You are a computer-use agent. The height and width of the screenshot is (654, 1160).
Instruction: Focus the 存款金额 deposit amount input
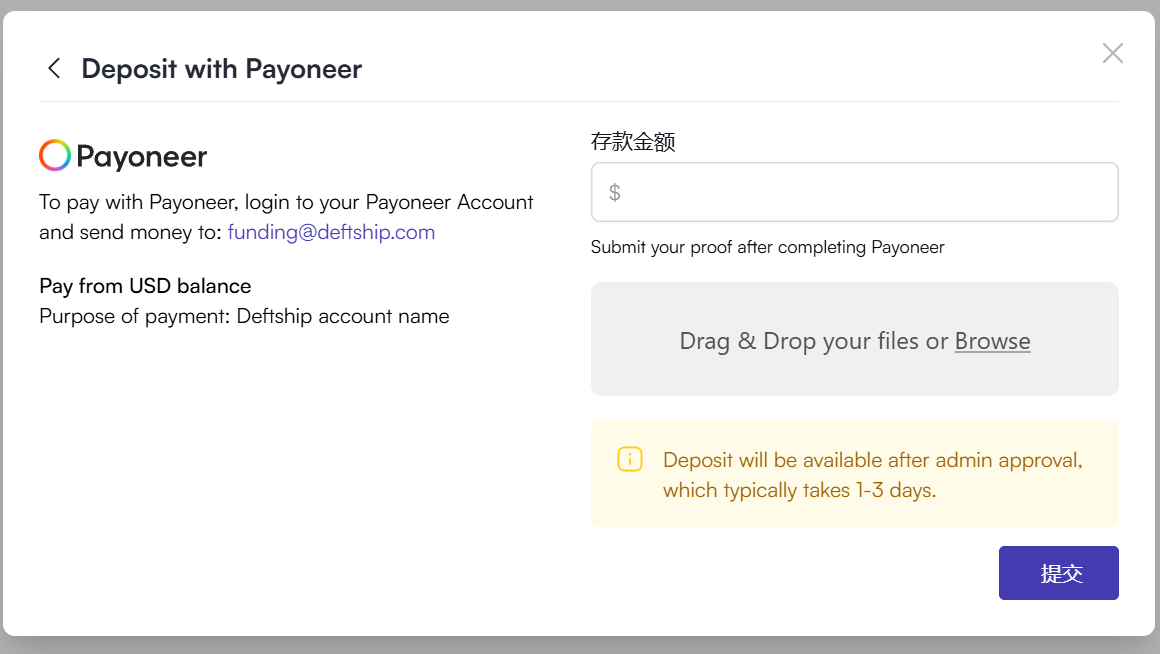[x=854, y=192]
